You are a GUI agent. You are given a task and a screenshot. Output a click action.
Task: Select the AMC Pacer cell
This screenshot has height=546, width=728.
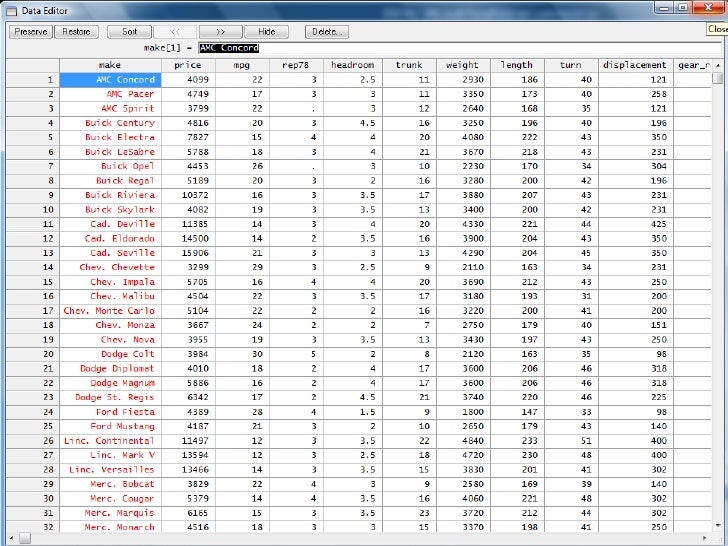click(110, 94)
